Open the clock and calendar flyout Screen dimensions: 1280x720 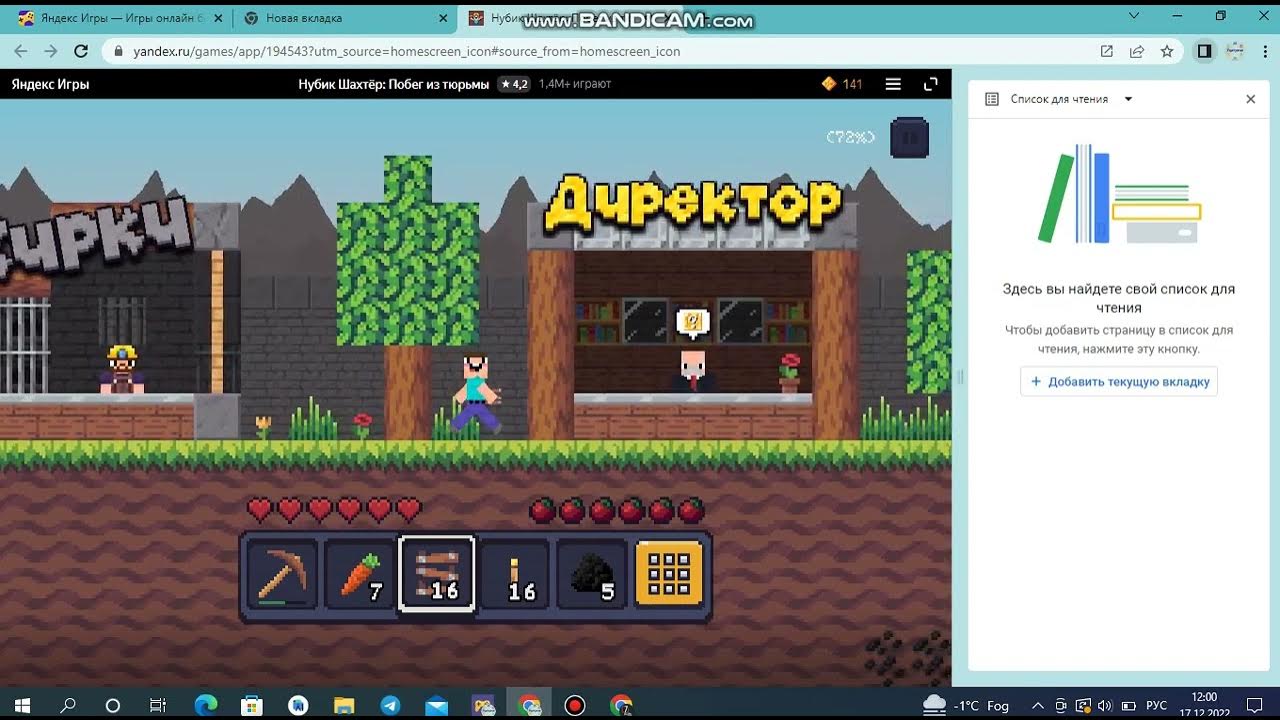tap(1204, 705)
